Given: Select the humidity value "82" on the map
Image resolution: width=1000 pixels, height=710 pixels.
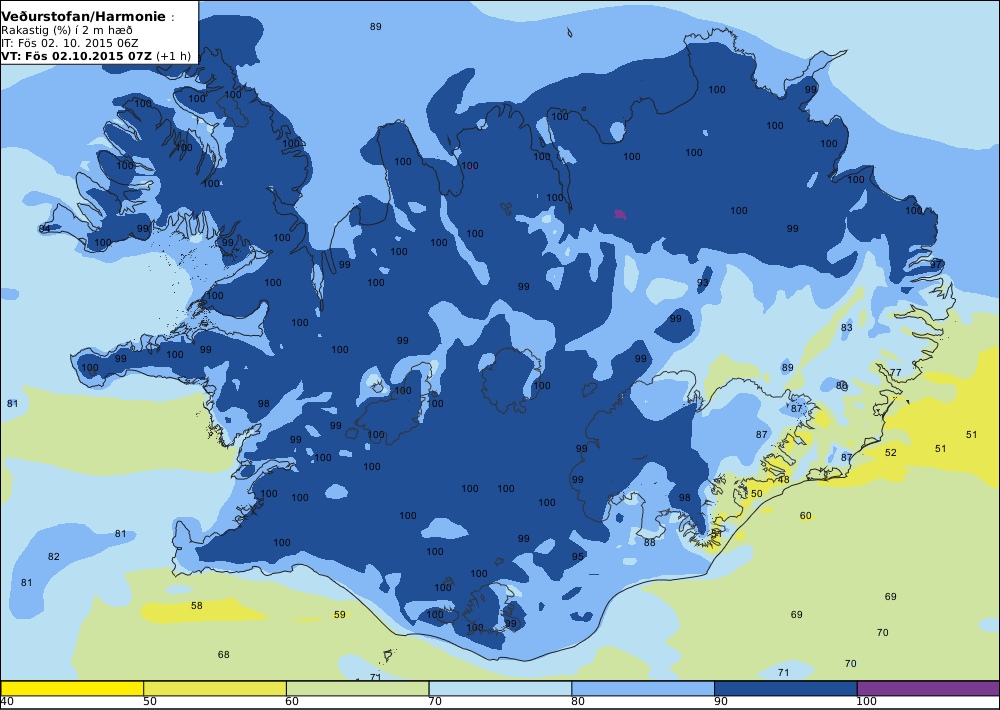Looking at the screenshot, I should coord(54,557).
